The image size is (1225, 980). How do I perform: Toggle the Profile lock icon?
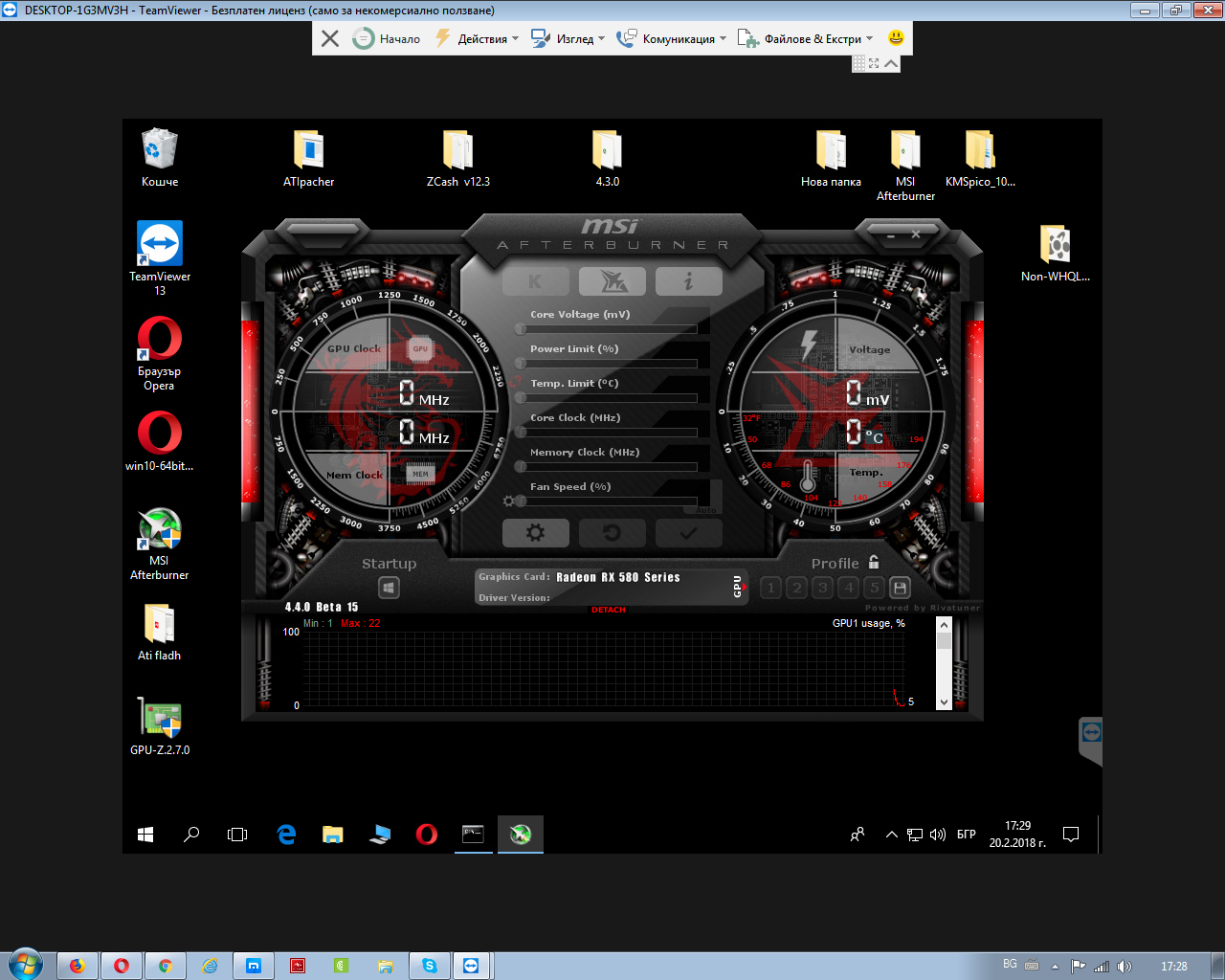click(874, 563)
